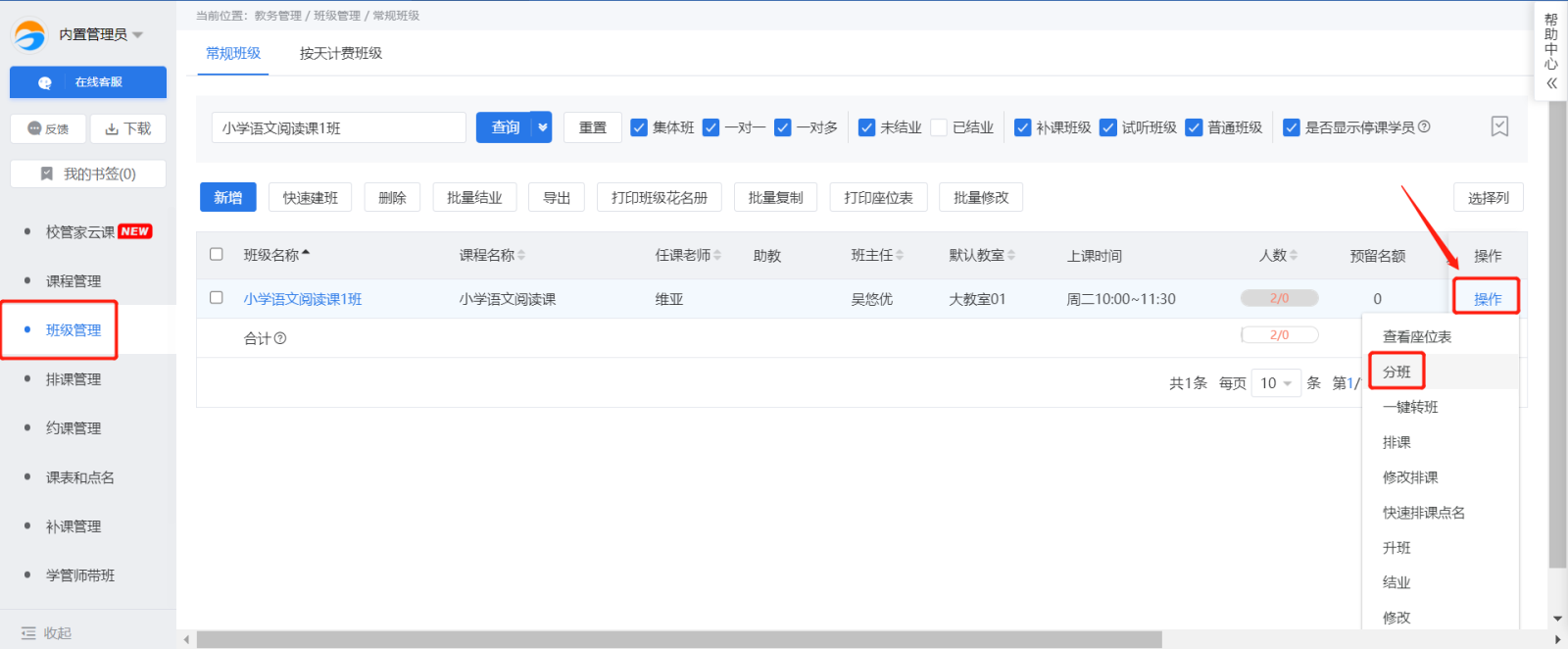This screenshot has height=649, width=1568.
Task: Open the 内置管理员 account dropdown arrow
Action: (137, 35)
